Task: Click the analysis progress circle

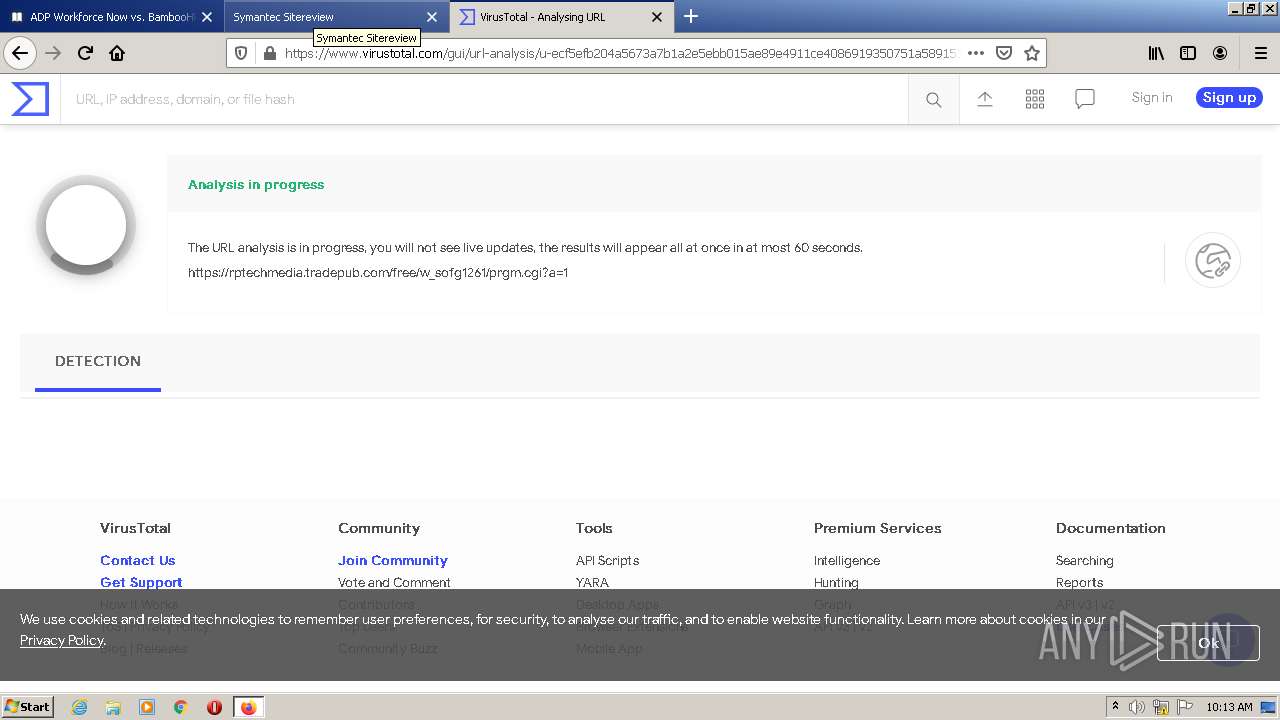Action: point(86,225)
